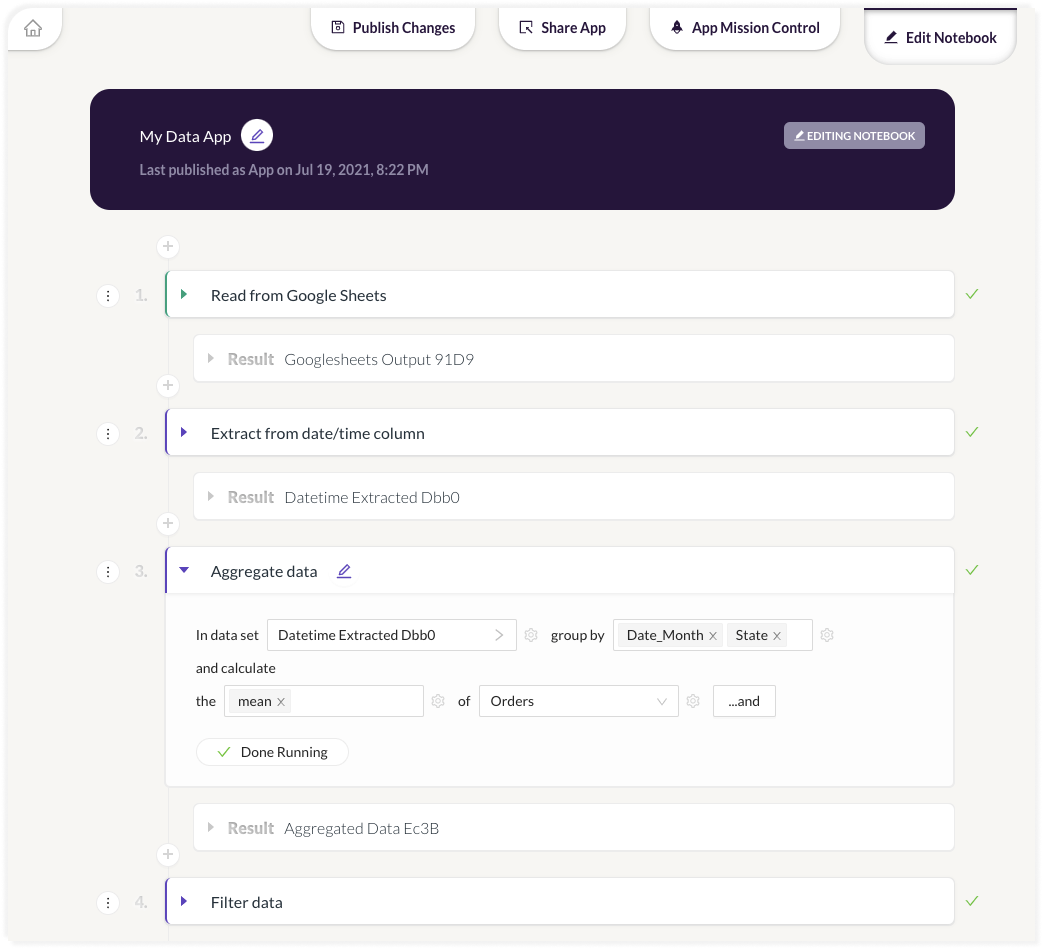Add a step above Read from Google Sheets
The width and height of the screenshot is (1043, 949).
point(168,247)
